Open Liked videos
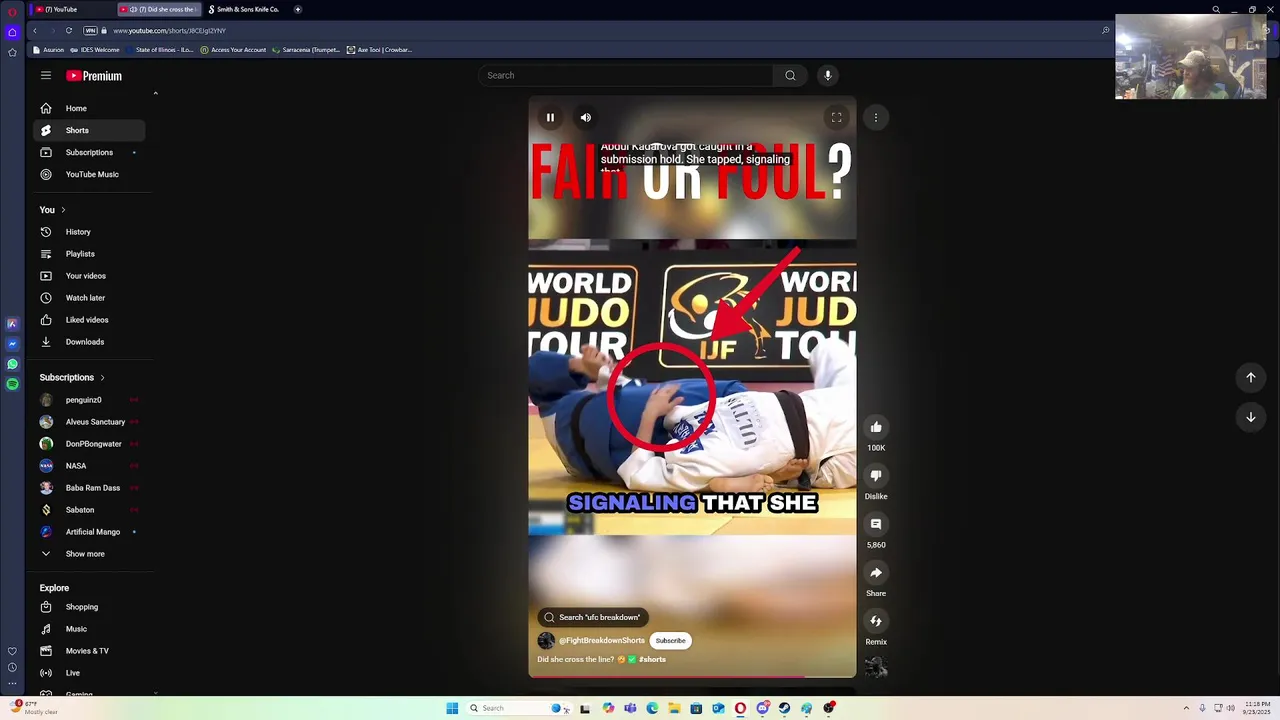 (x=89, y=320)
